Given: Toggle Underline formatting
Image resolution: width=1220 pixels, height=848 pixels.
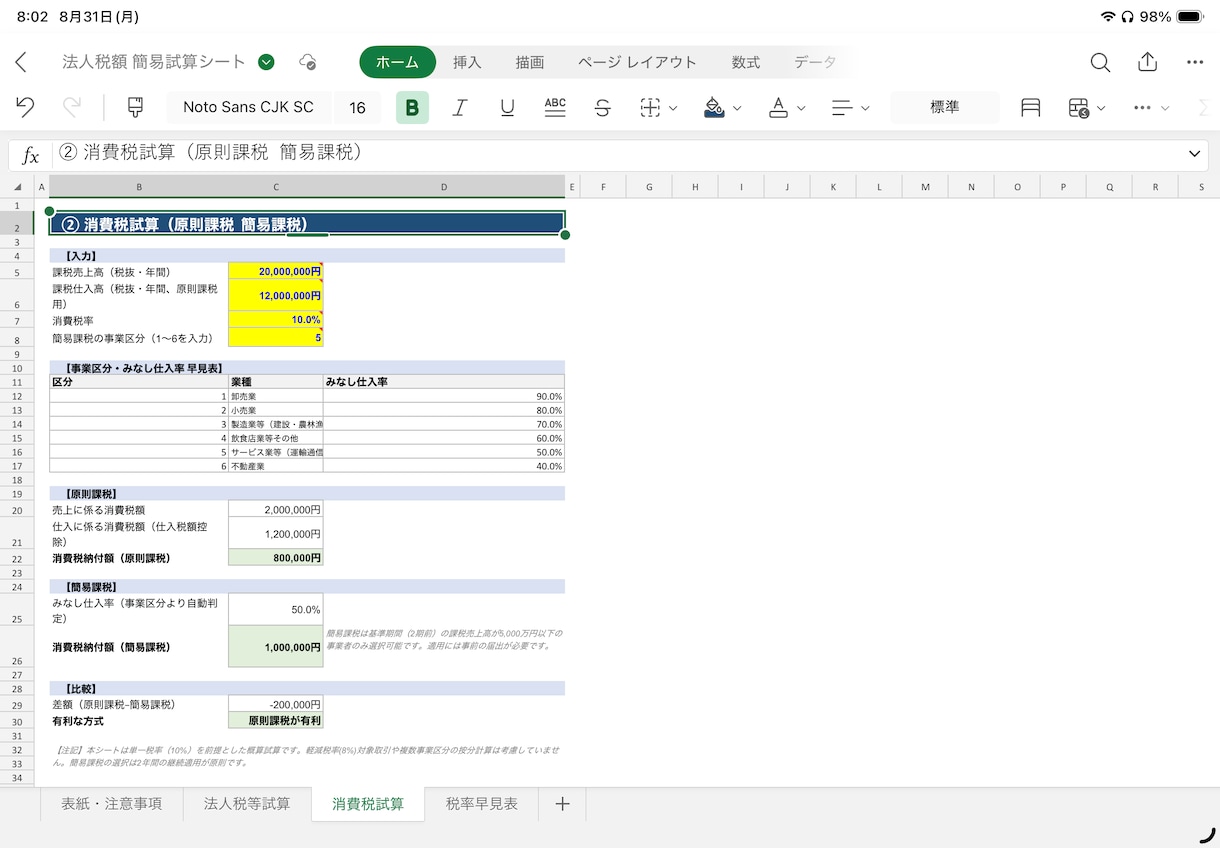Looking at the screenshot, I should pos(507,107).
